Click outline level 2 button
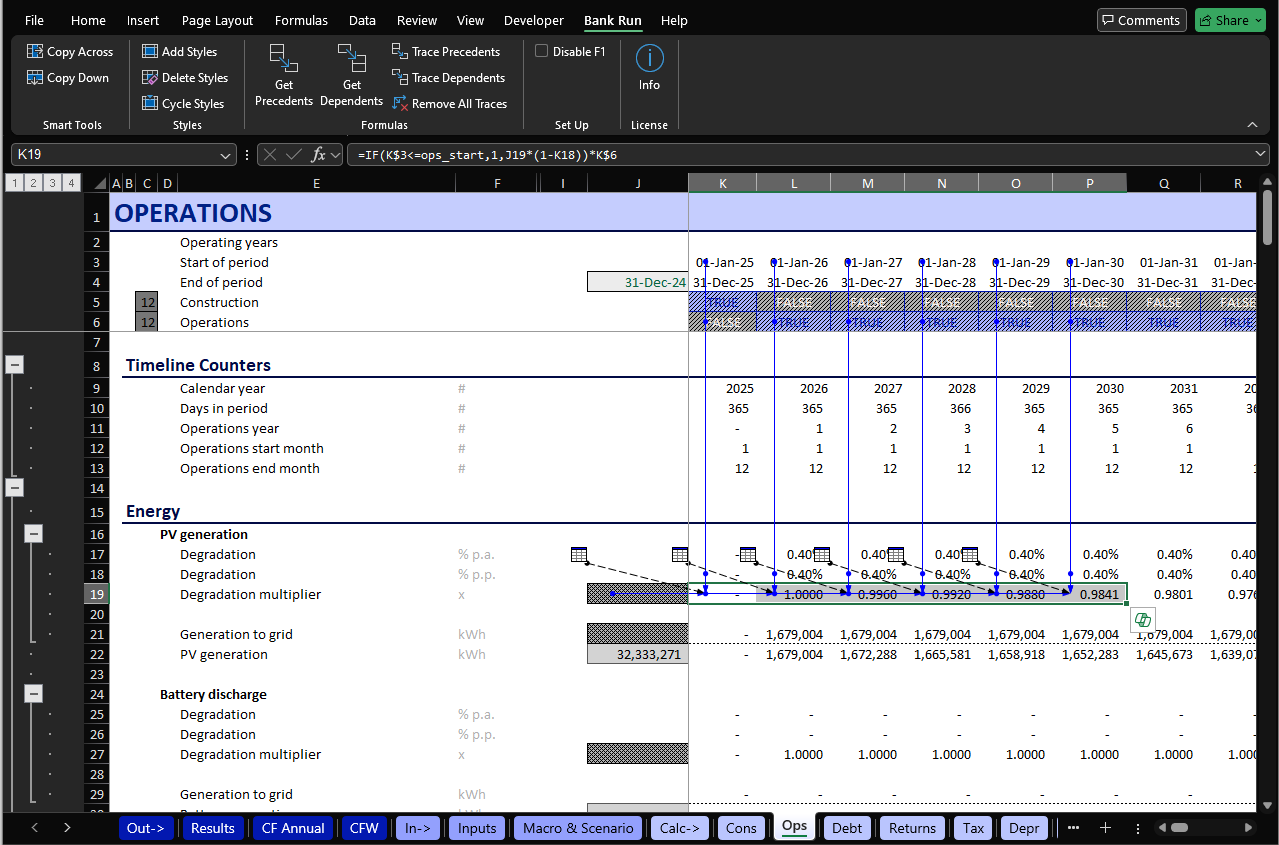 click(32, 183)
